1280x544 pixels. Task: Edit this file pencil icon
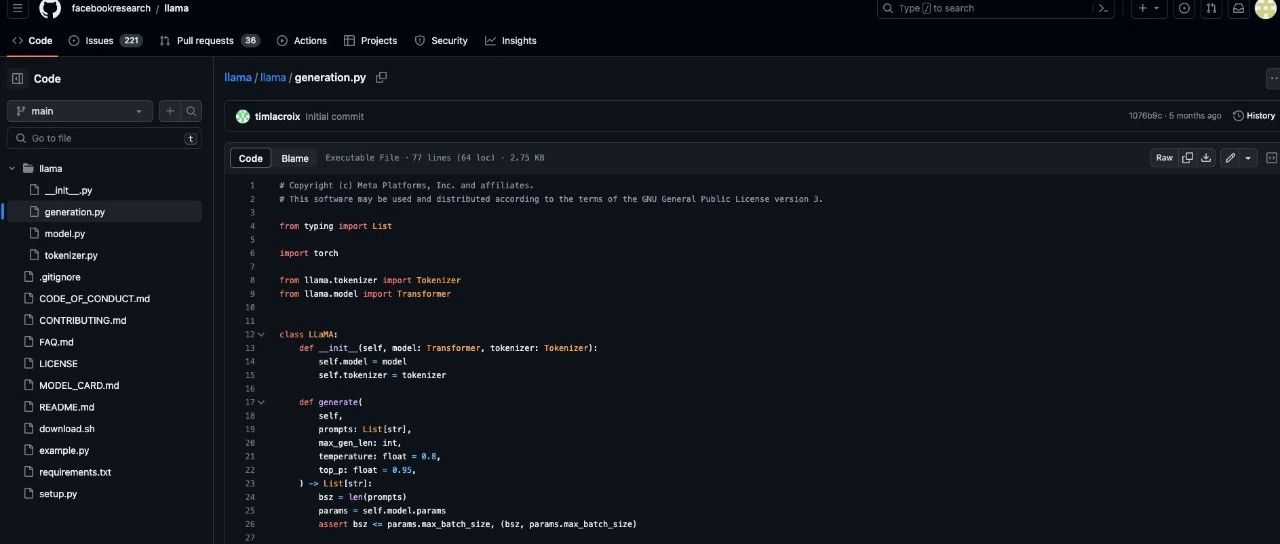coord(1230,158)
